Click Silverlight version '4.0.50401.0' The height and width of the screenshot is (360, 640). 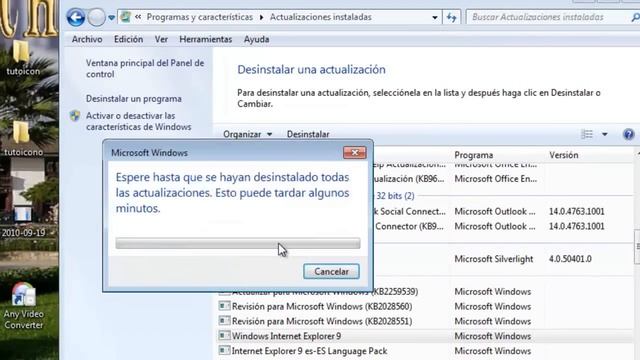[x=570, y=259]
